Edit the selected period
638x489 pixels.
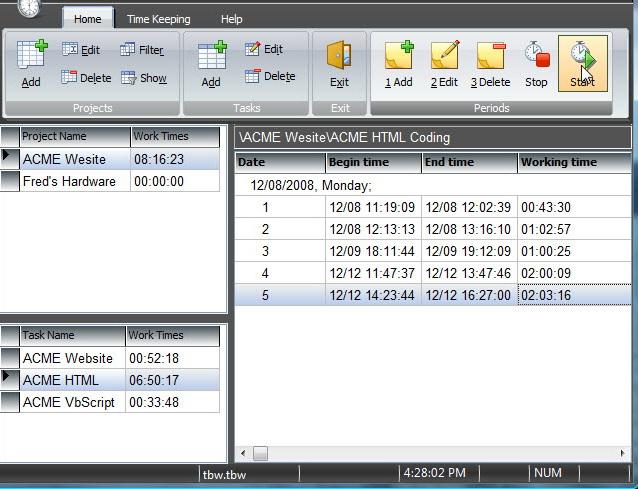(x=444, y=64)
